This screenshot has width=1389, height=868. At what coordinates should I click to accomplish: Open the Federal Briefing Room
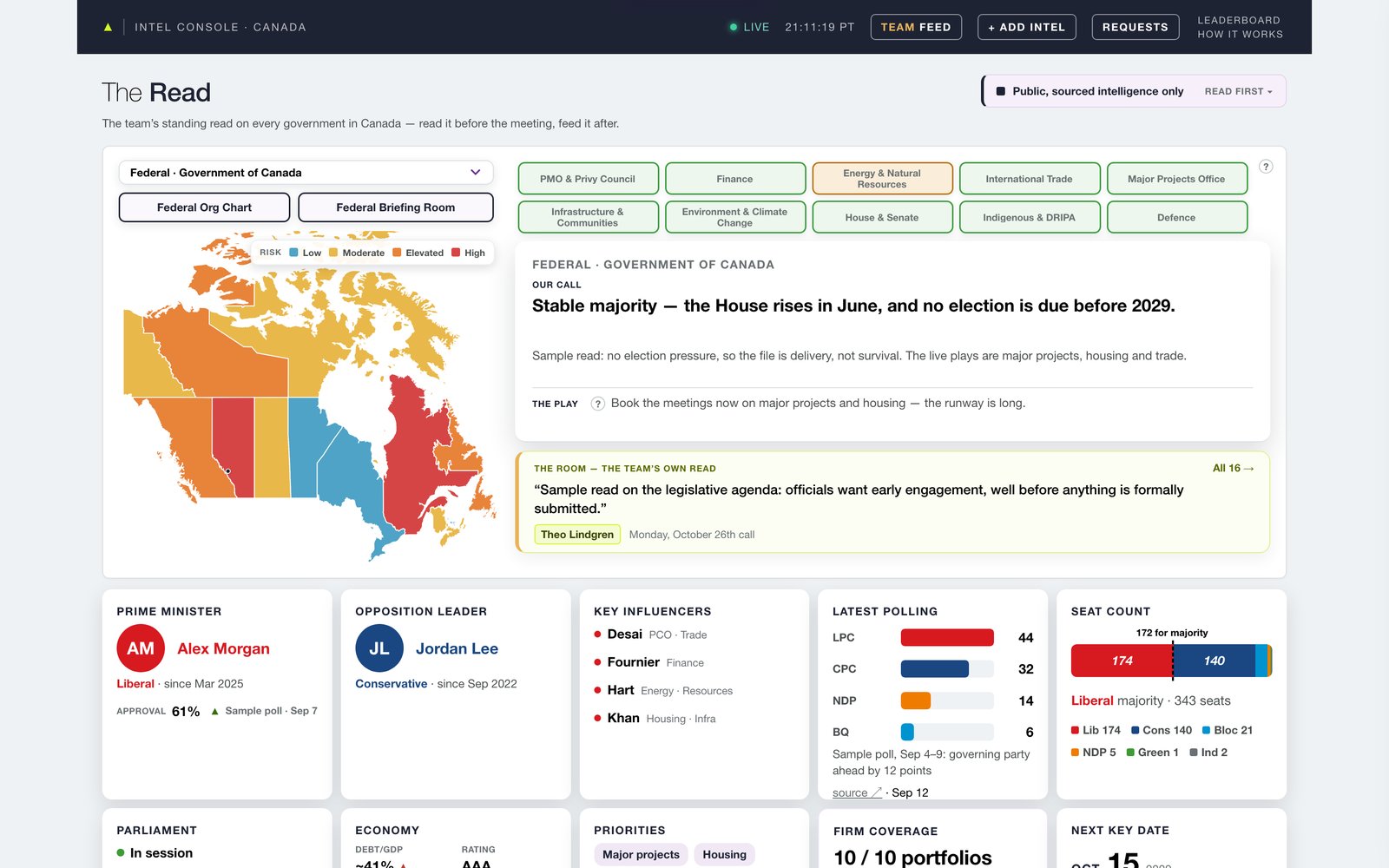(396, 207)
